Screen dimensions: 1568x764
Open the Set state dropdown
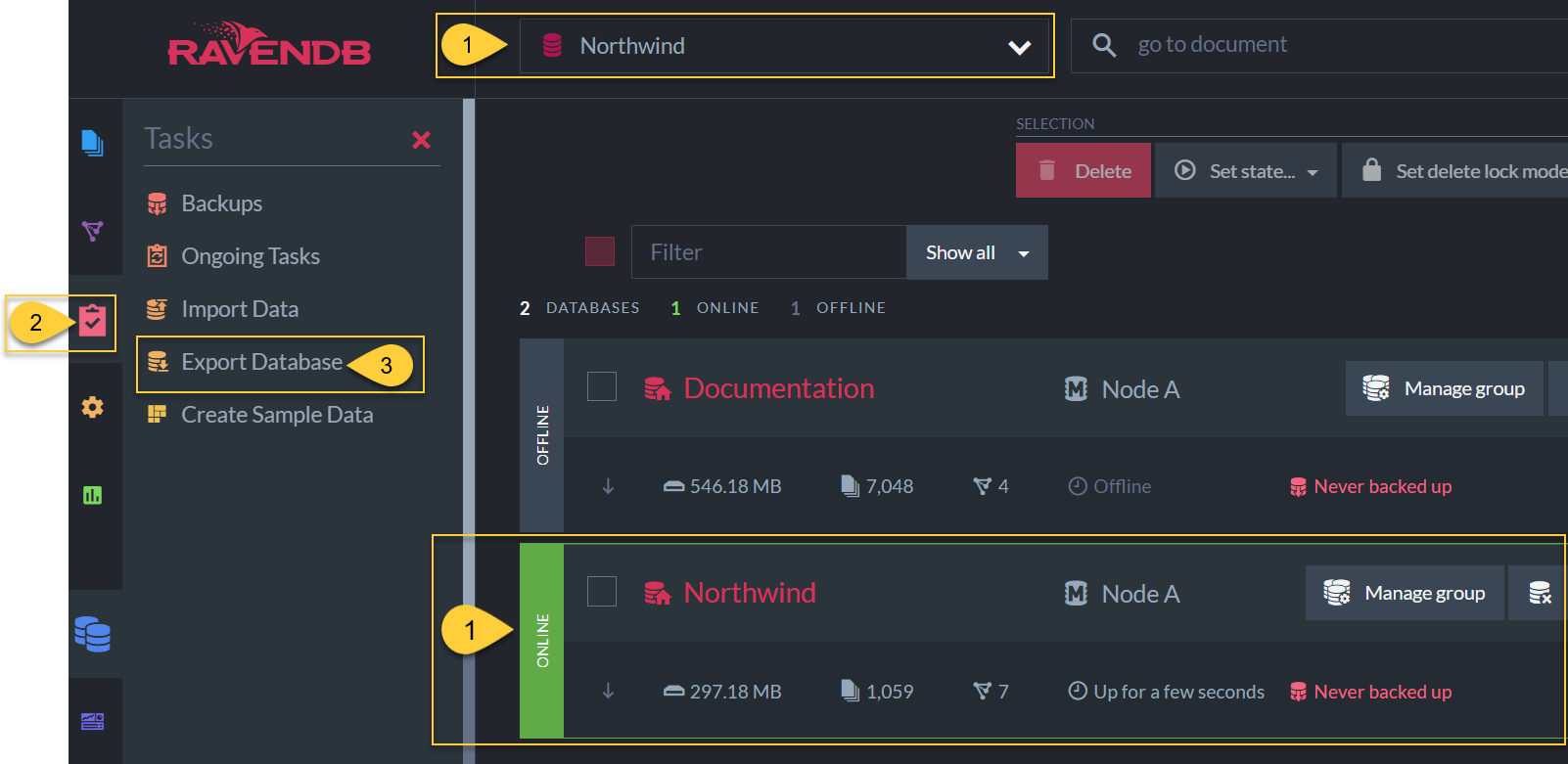click(x=1246, y=171)
